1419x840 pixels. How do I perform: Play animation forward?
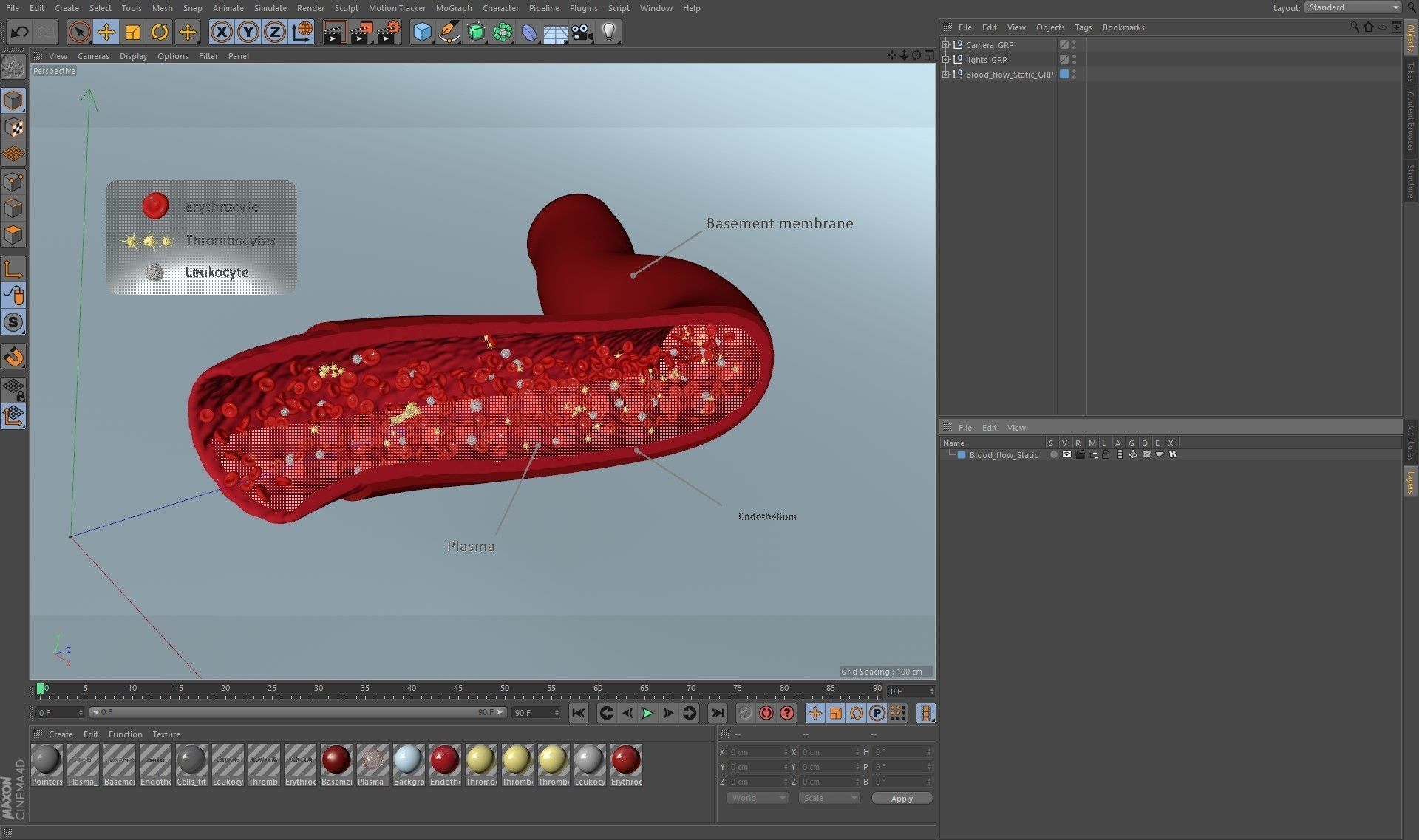click(647, 713)
